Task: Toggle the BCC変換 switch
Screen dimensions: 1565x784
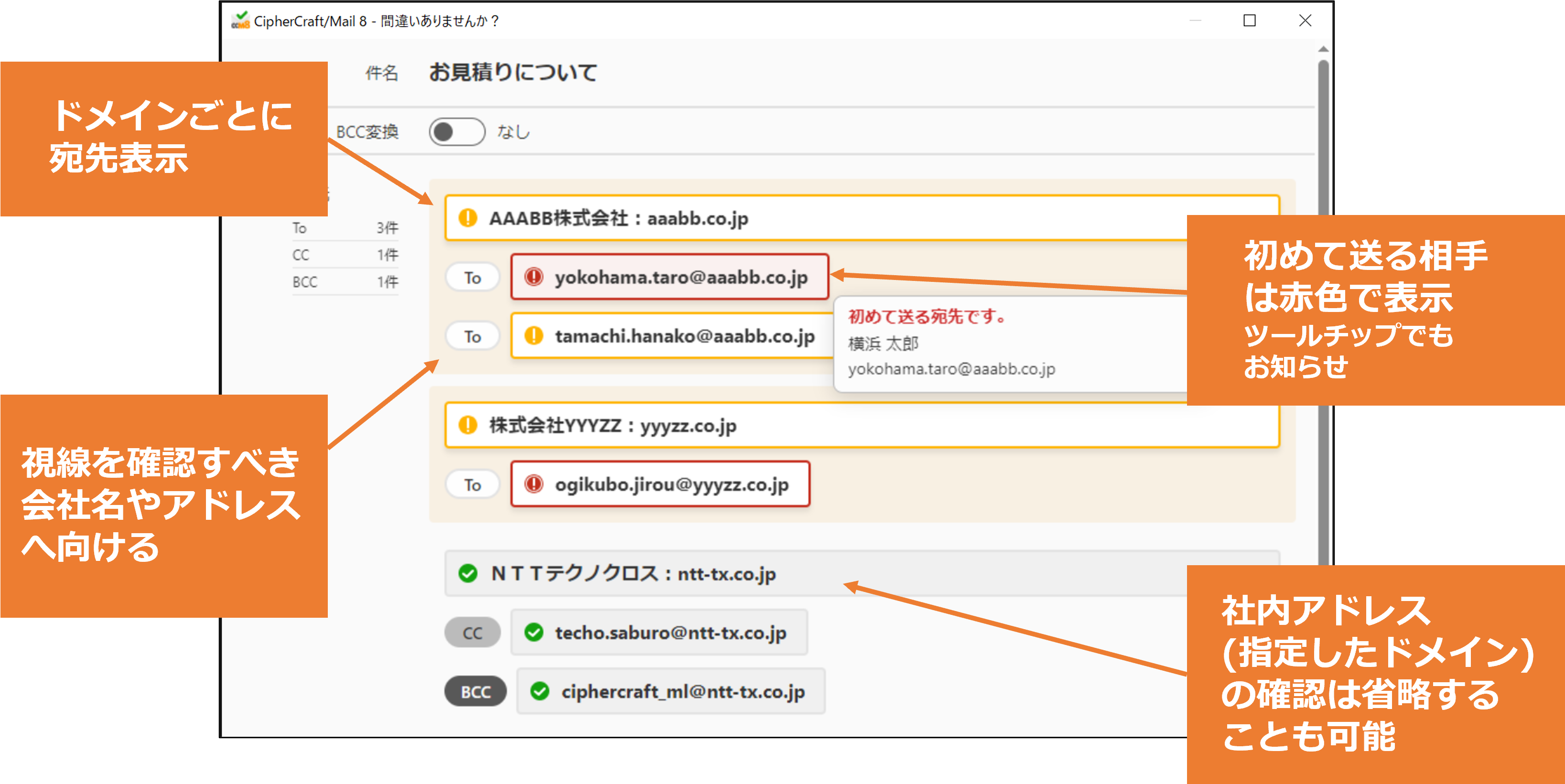Action: point(456,131)
